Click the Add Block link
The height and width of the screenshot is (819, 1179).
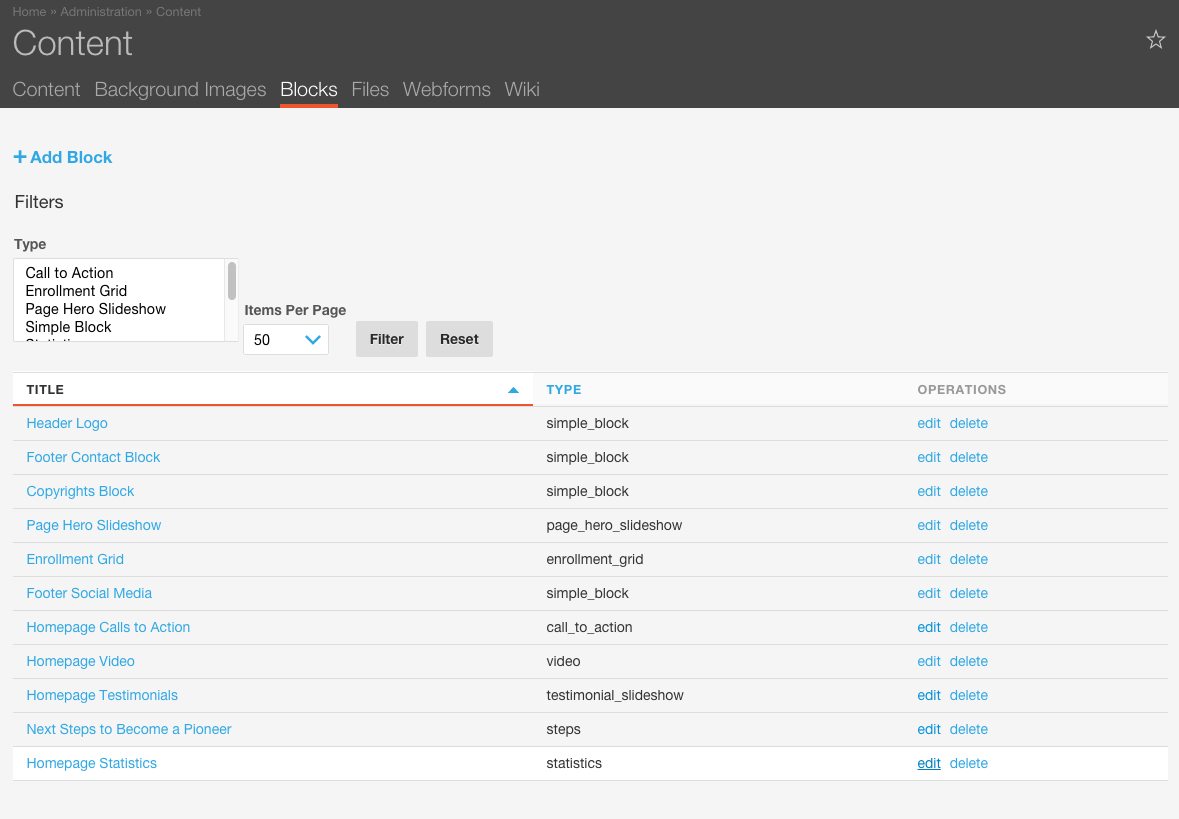pos(63,157)
